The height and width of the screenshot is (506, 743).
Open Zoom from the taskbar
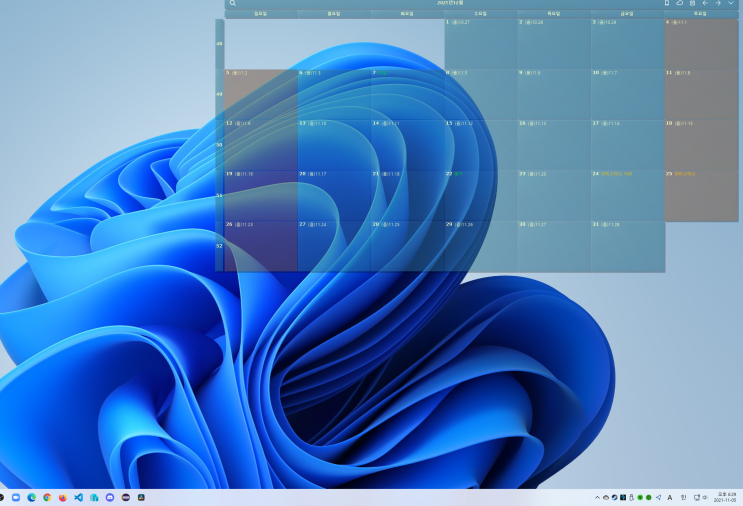(x=16, y=497)
